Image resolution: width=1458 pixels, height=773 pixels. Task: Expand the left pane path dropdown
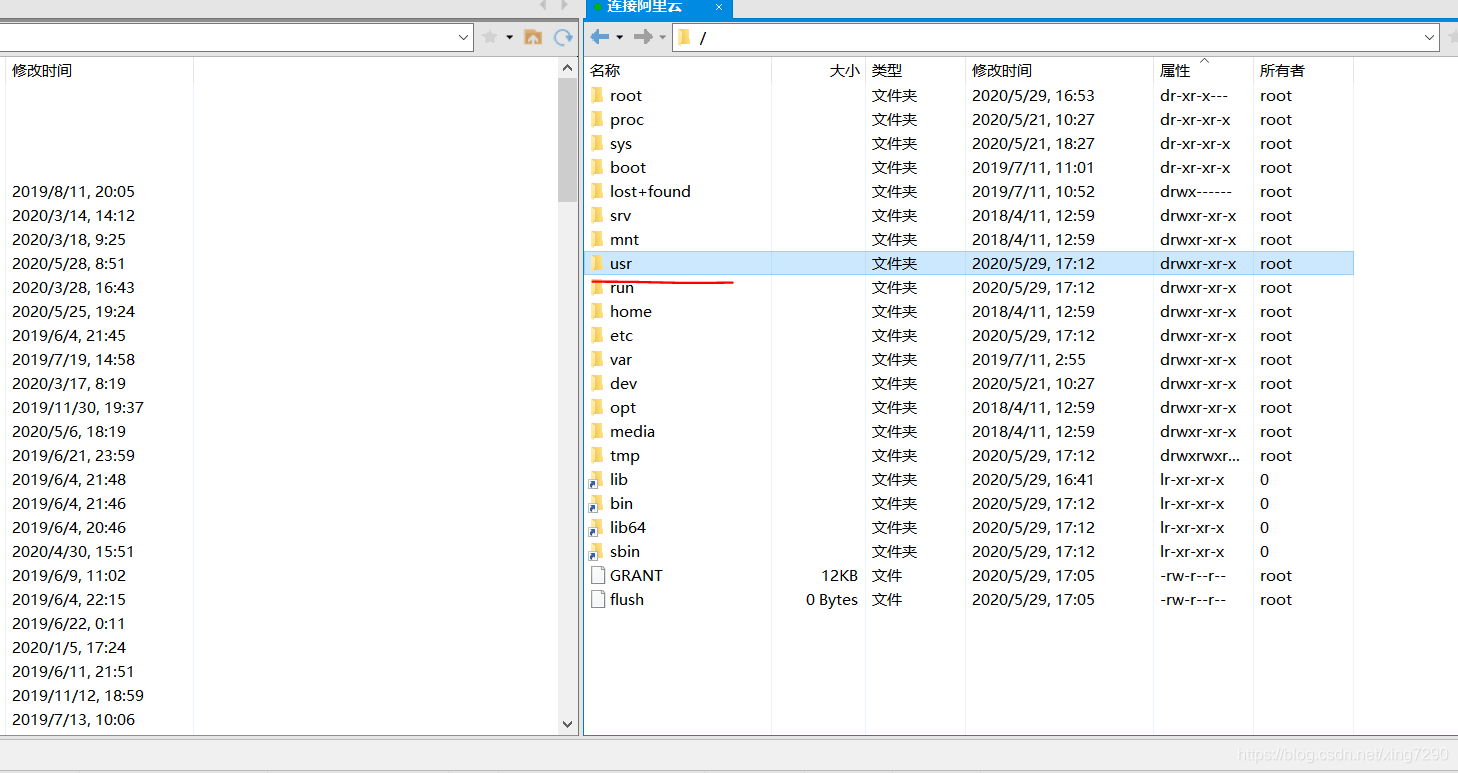[463, 38]
